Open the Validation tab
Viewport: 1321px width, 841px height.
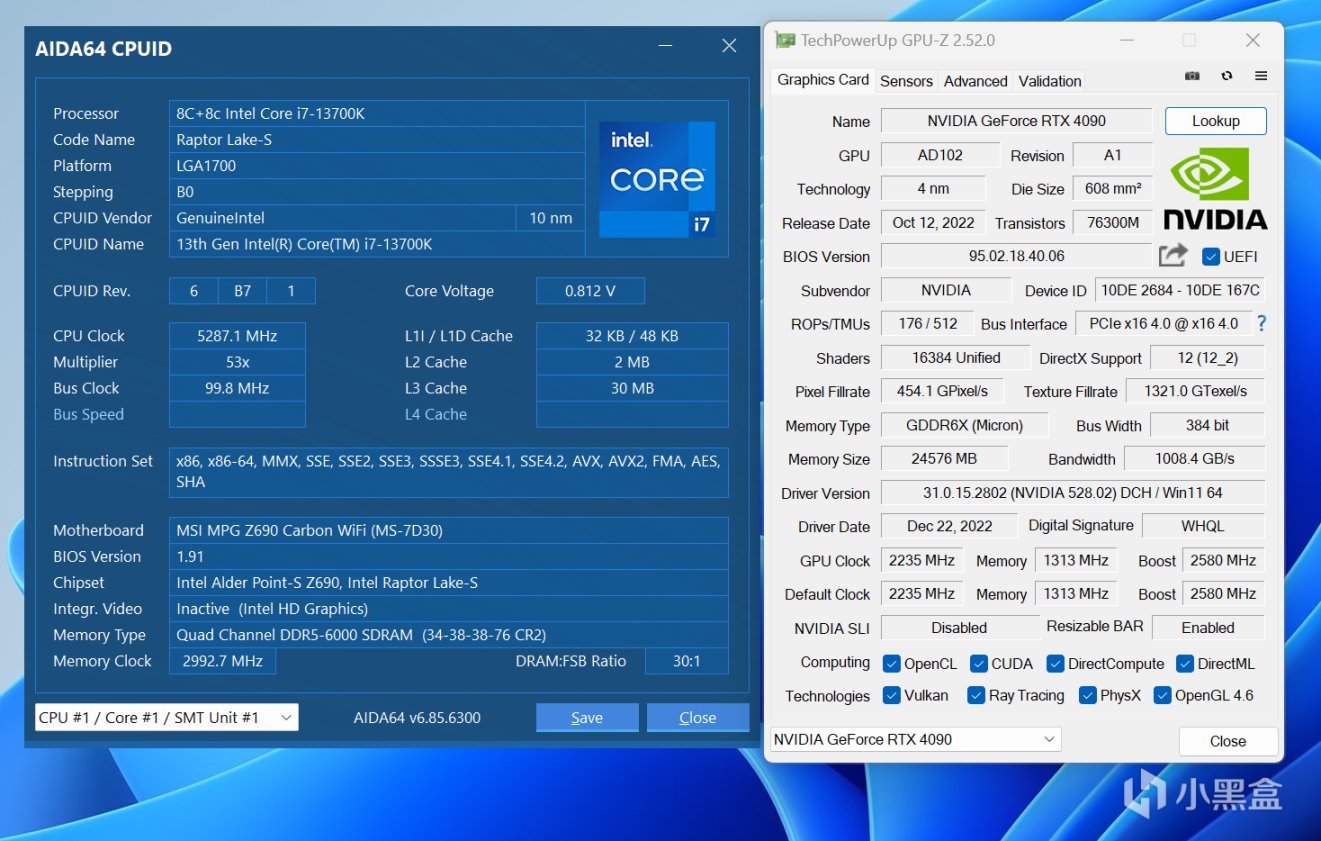pyautogui.click(x=1049, y=81)
